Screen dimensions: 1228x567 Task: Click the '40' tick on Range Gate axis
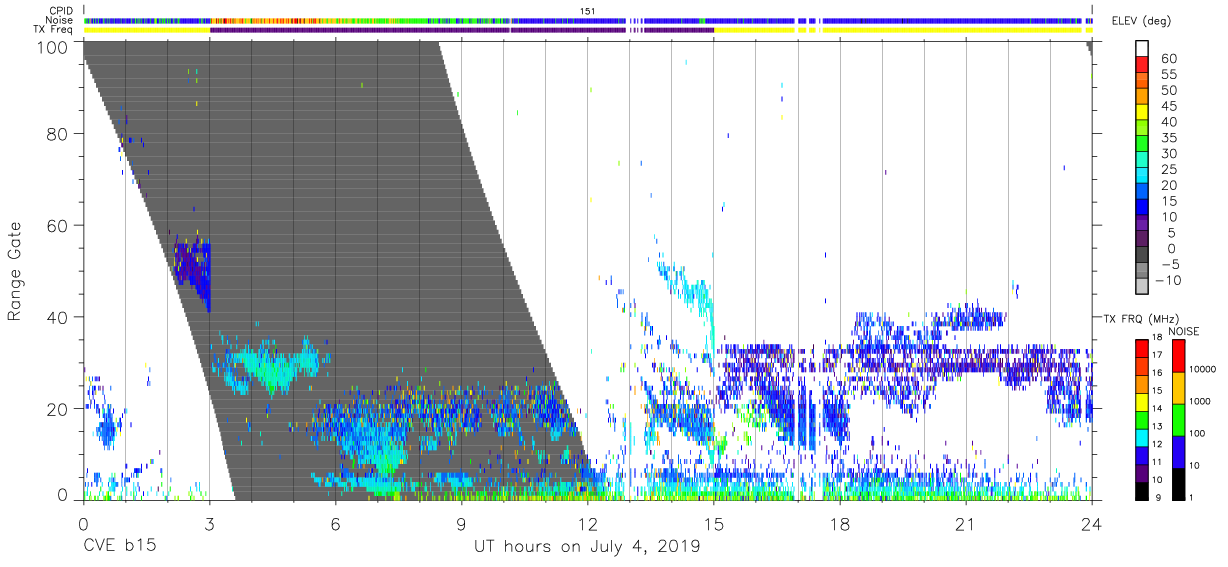point(60,317)
